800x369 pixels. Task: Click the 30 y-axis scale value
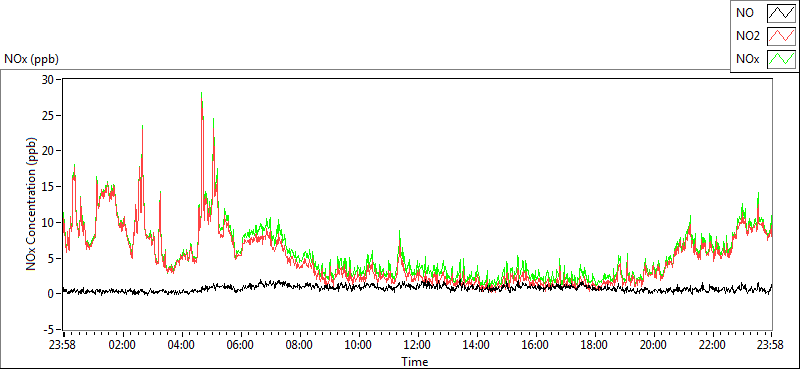(48, 80)
